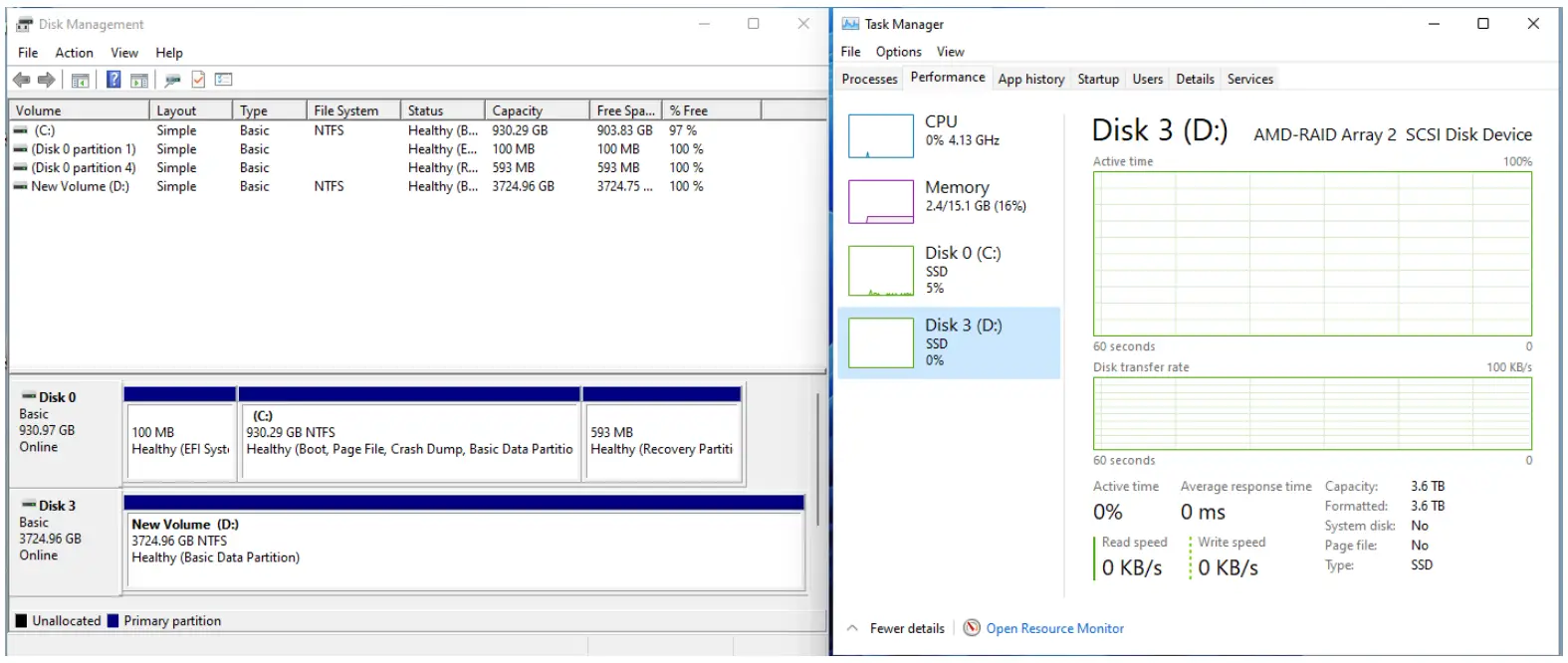Sort volumes by the Capacity column header
The height and width of the screenshot is (663, 1568).
coord(517,110)
